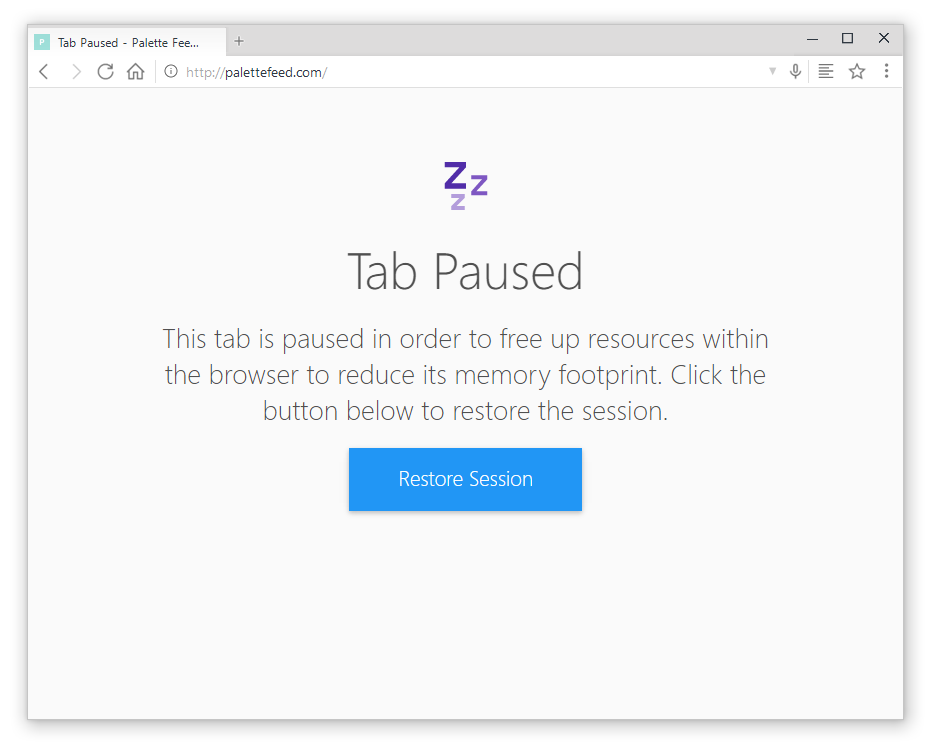Expand the address bar dropdown arrow
Image resolution: width=932 pixels, height=746 pixels.
(772, 71)
